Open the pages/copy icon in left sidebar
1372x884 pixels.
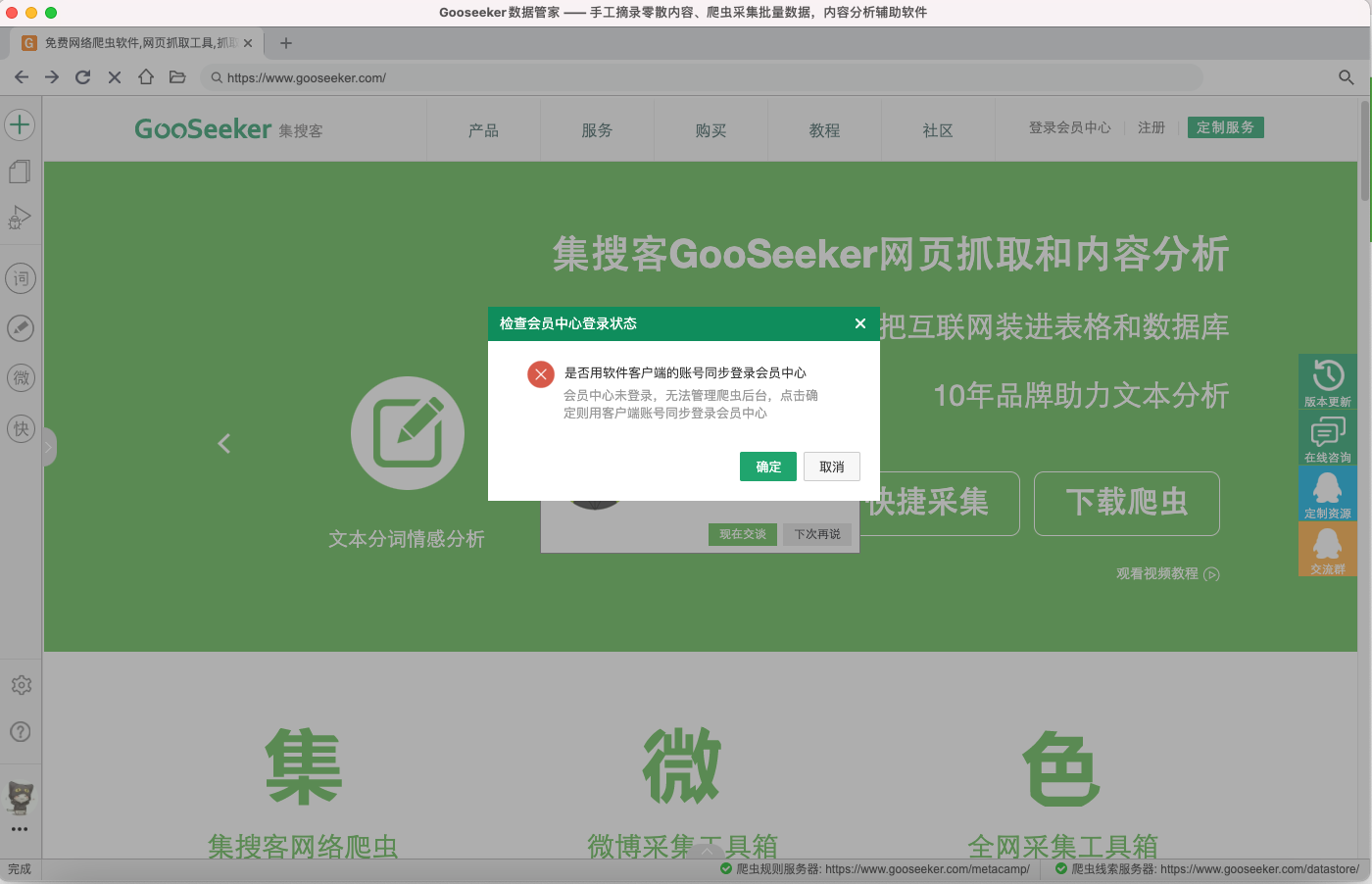click(21, 172)
